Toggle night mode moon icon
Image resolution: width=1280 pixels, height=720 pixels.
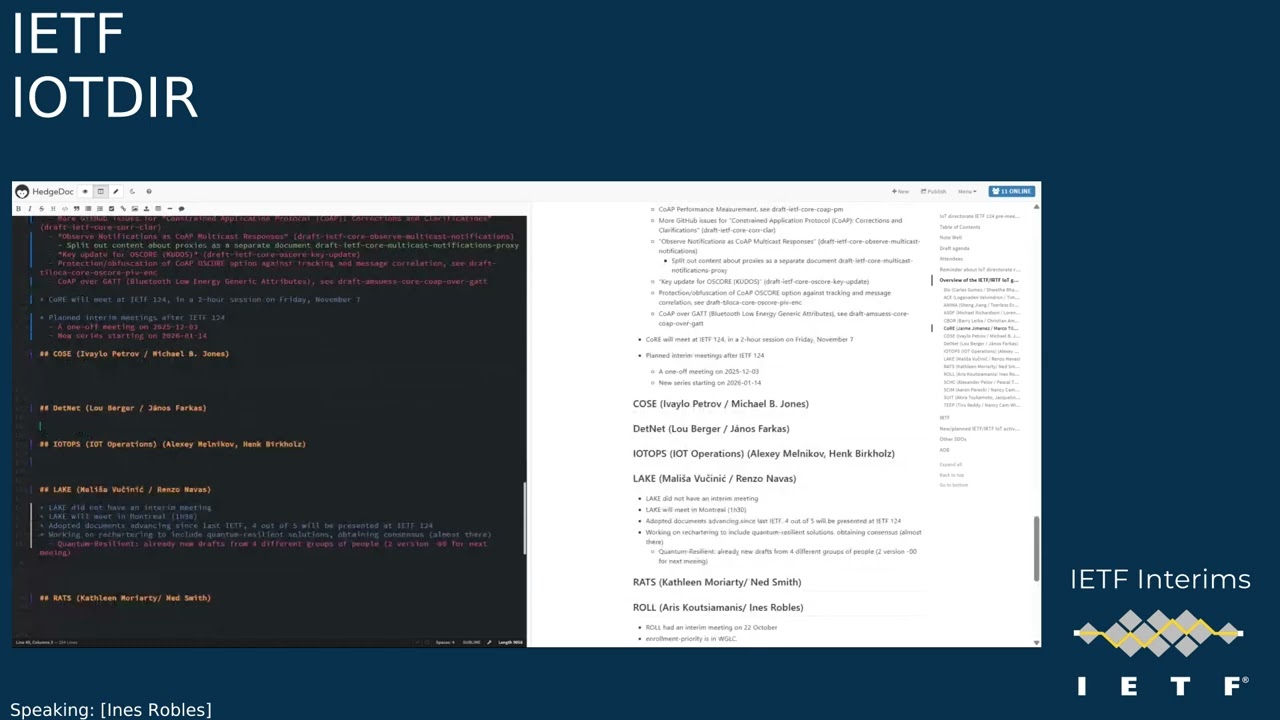132,191
